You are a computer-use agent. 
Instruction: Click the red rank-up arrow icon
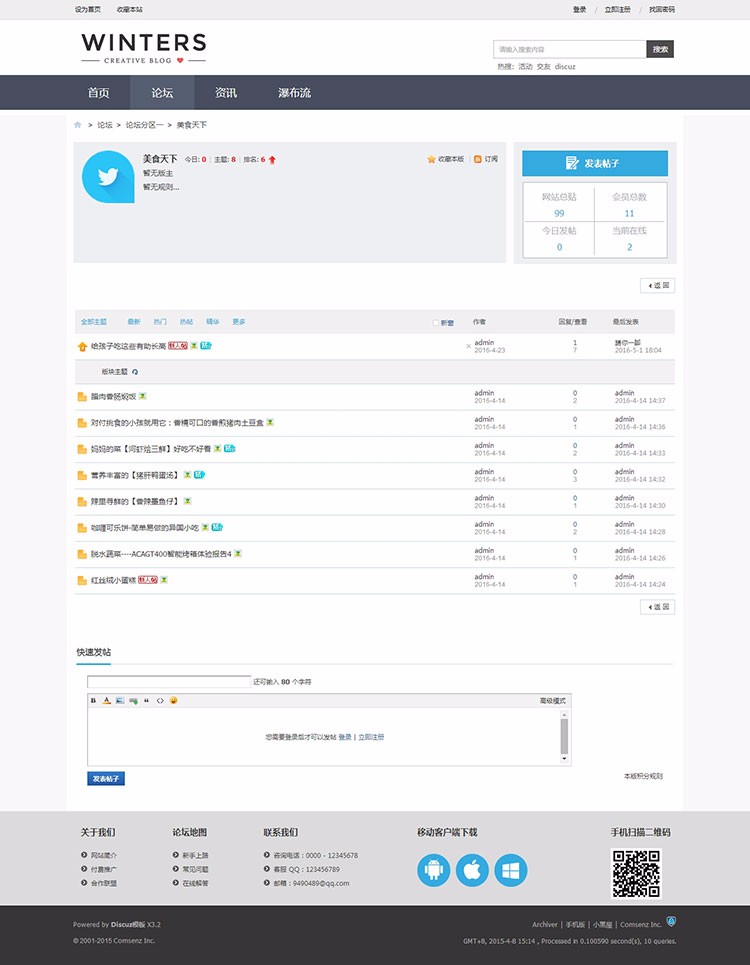[272, 160]
